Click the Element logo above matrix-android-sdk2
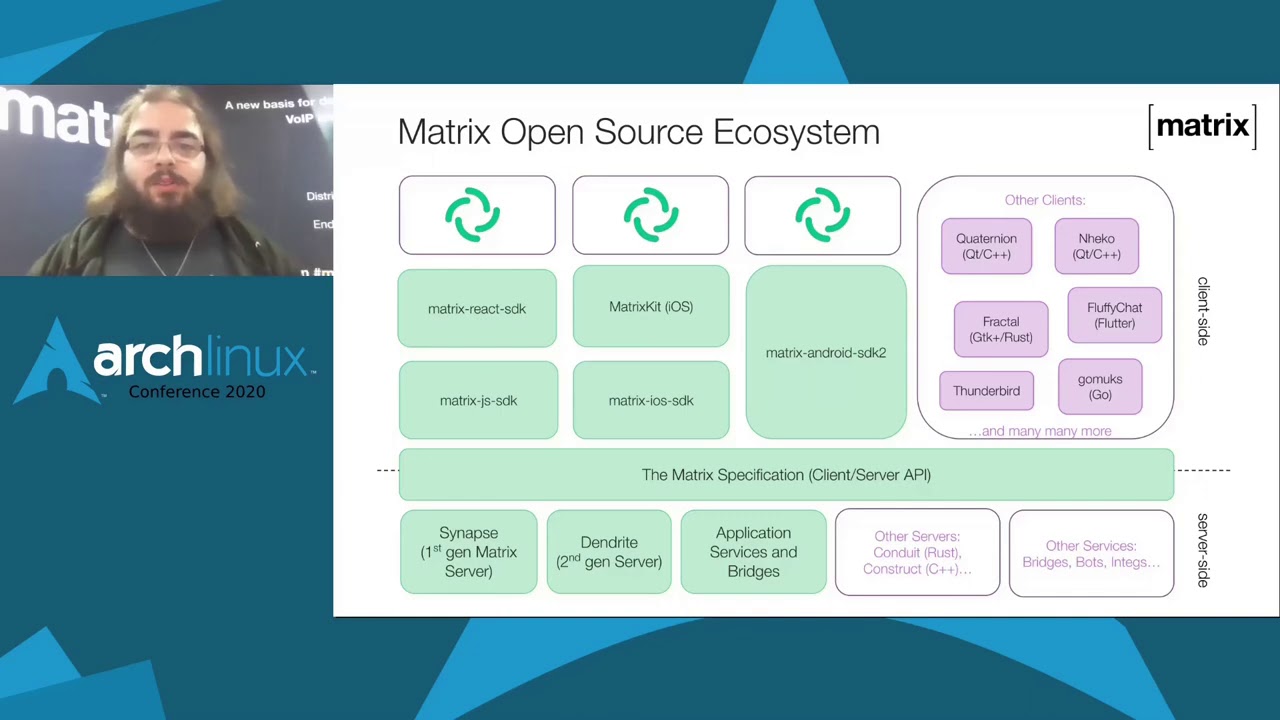The width and height of the screenshot is (1280, 720). click(x=822, y=215)
